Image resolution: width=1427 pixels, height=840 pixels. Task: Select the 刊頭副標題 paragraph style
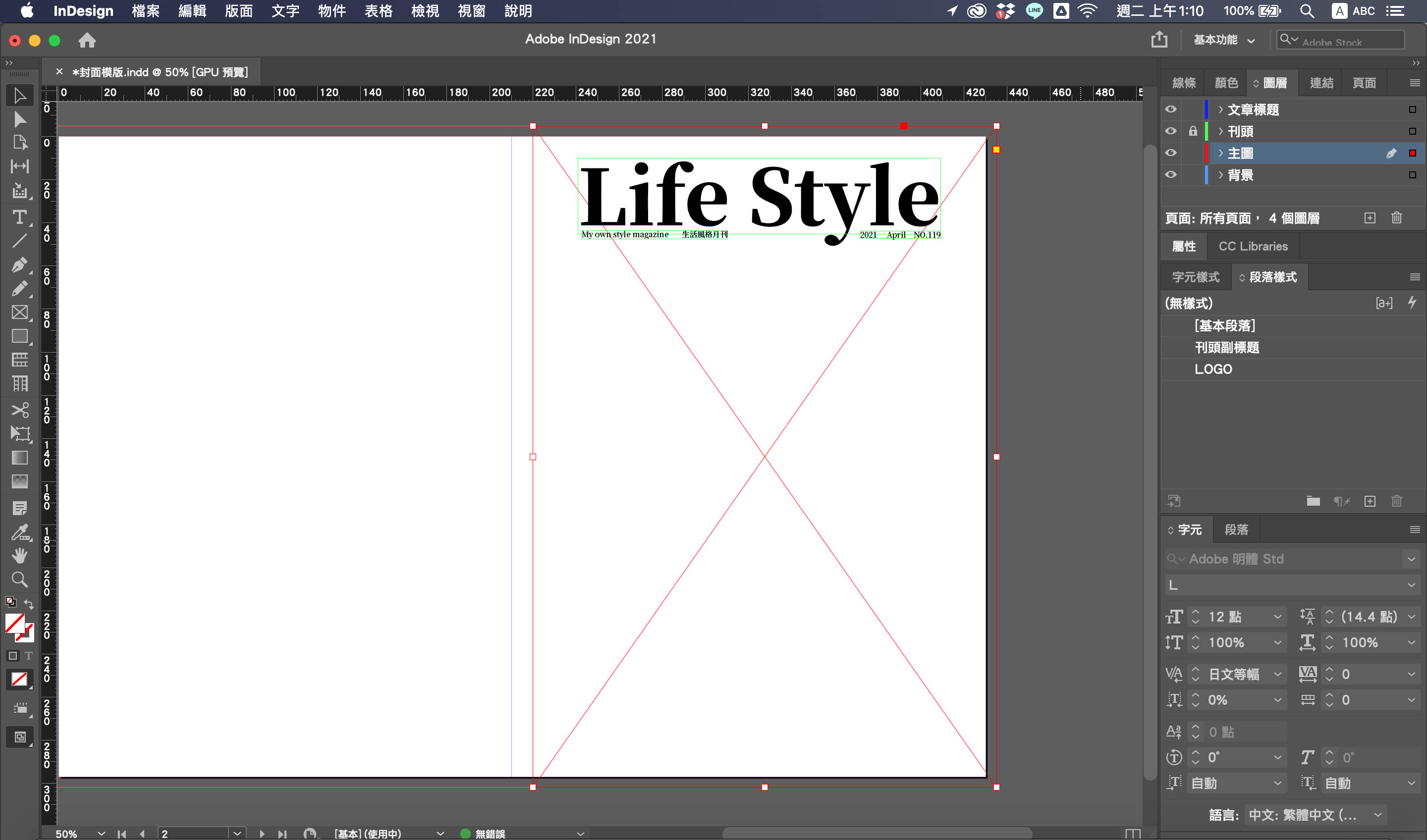(x=1226, y=348)
